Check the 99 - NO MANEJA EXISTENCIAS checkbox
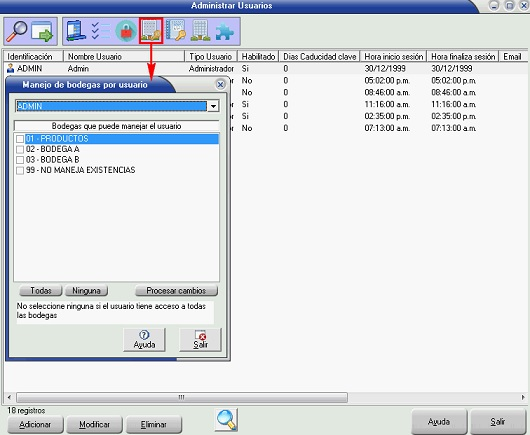Viewport: 530px width, 435px height. click(x=20, y=170)
